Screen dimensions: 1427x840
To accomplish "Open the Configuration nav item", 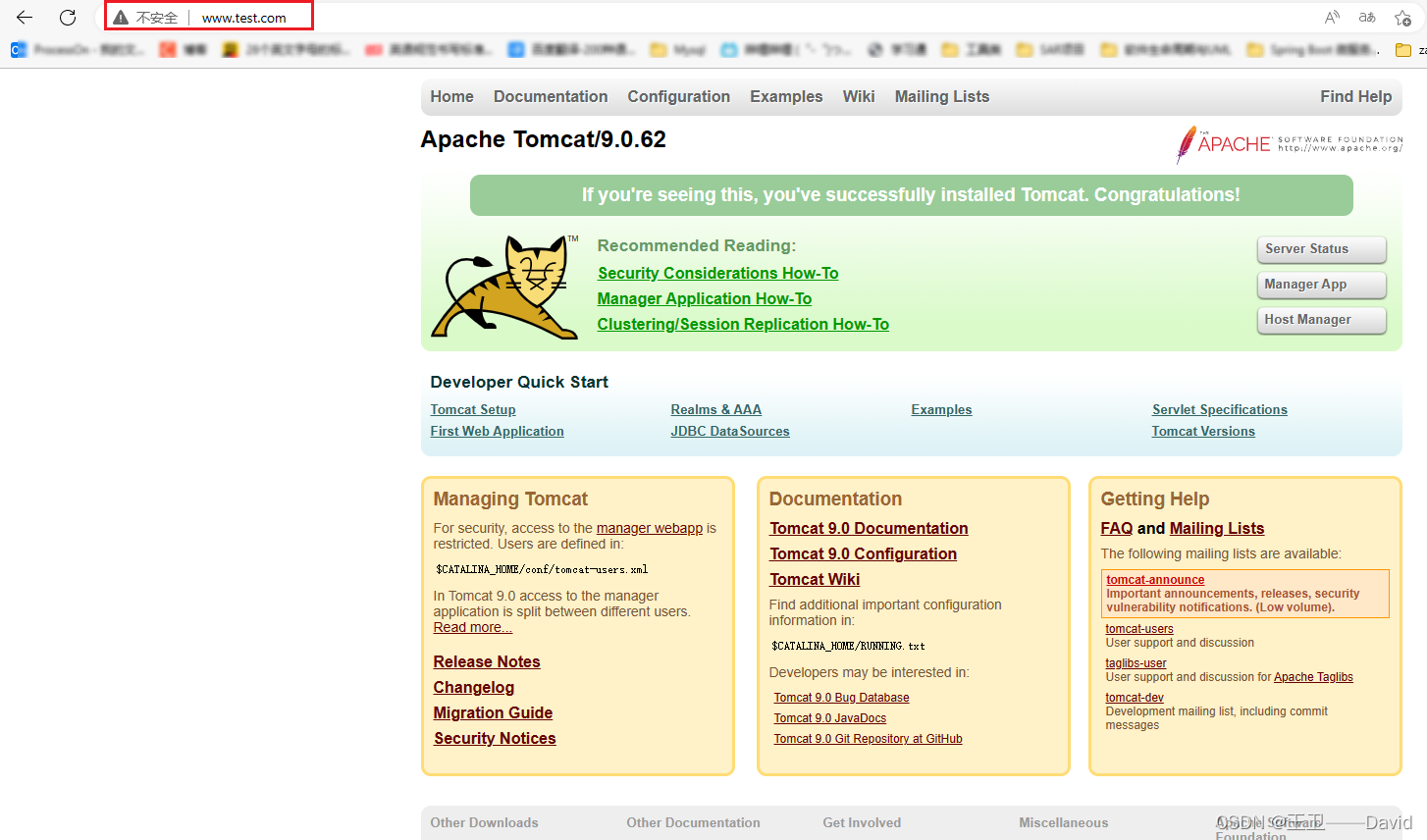I will click(679, 96).
